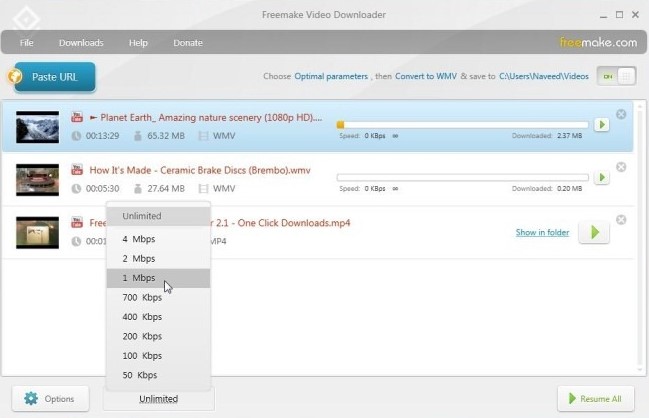Click the globe icon on Paste URL button
Viewport: 649px width, 418px height.
click(x=15, y=76)
